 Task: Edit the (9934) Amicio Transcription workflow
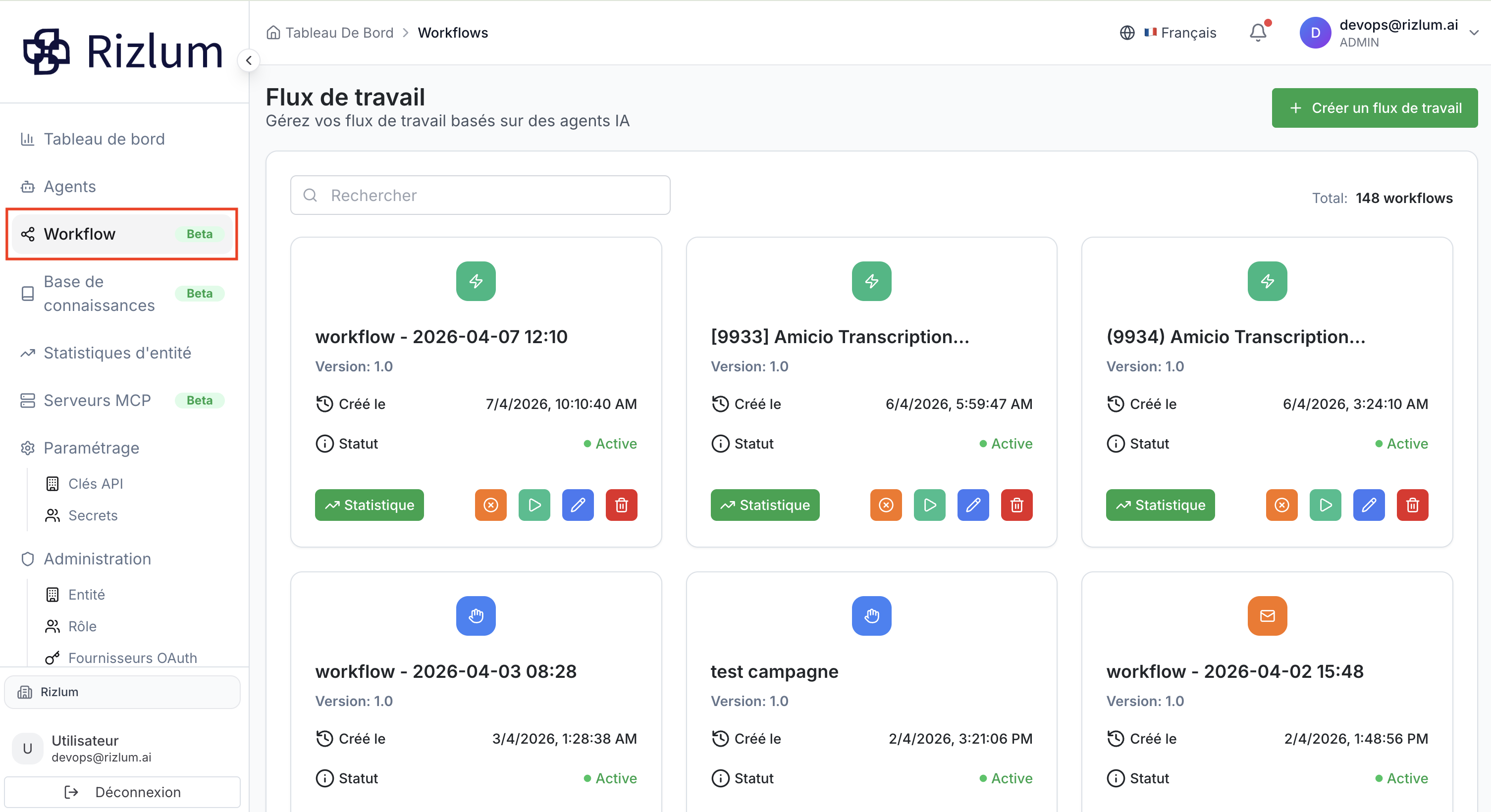(1369, 505)
